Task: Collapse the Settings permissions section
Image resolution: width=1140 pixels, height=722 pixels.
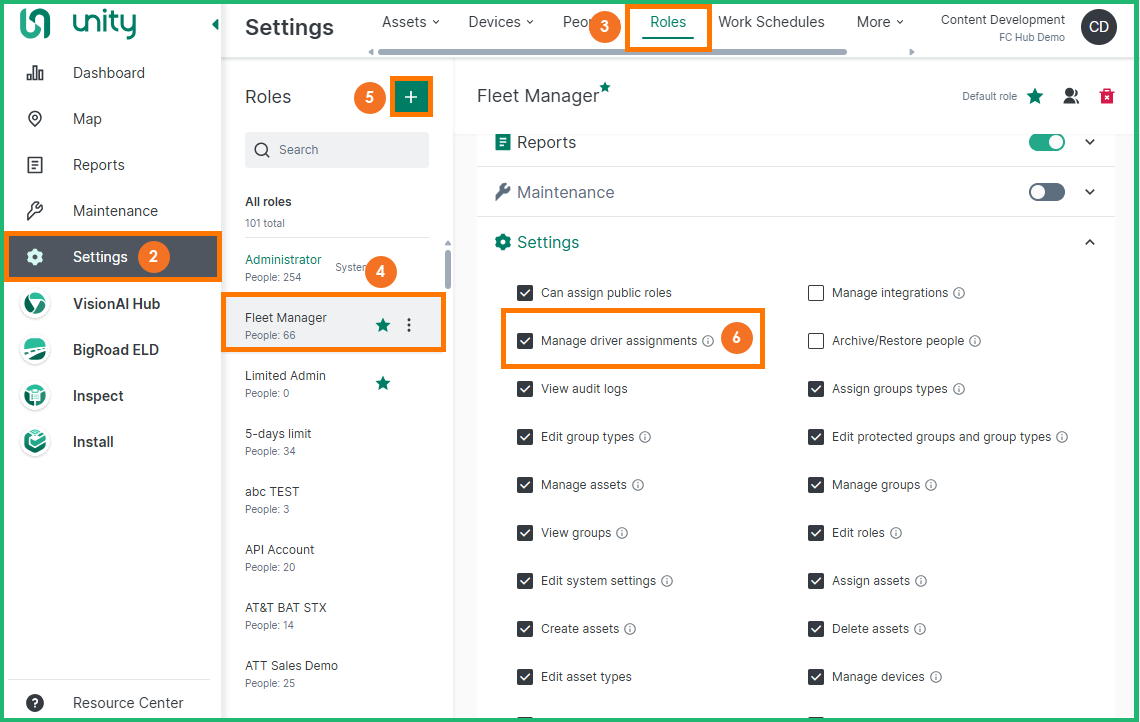Action: tap(1090, 242)
